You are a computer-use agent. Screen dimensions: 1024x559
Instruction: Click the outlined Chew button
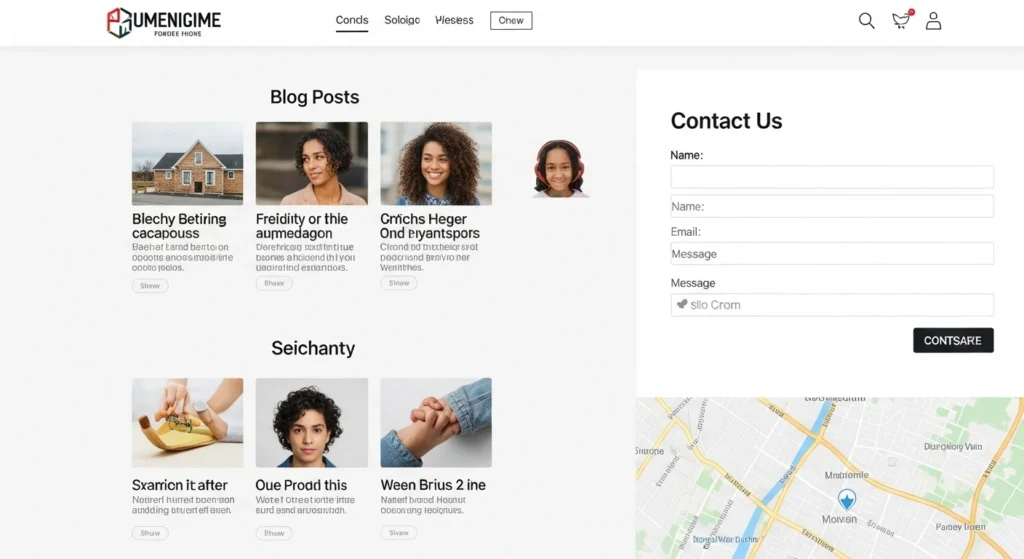pos(511,20)
